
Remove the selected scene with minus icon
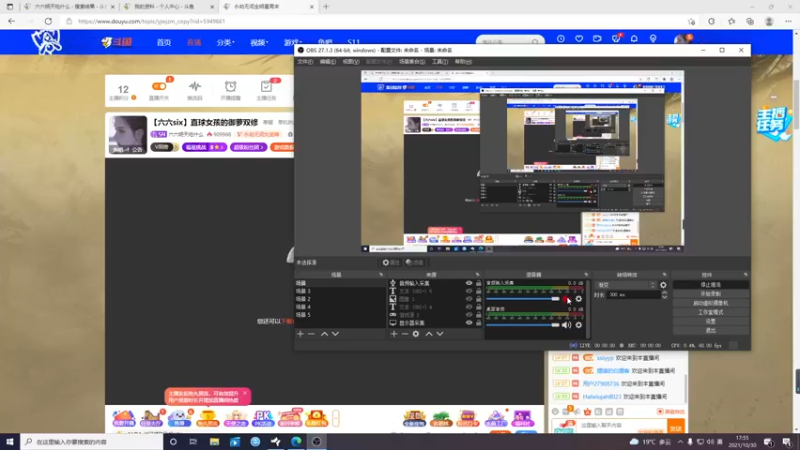point(311,334)
